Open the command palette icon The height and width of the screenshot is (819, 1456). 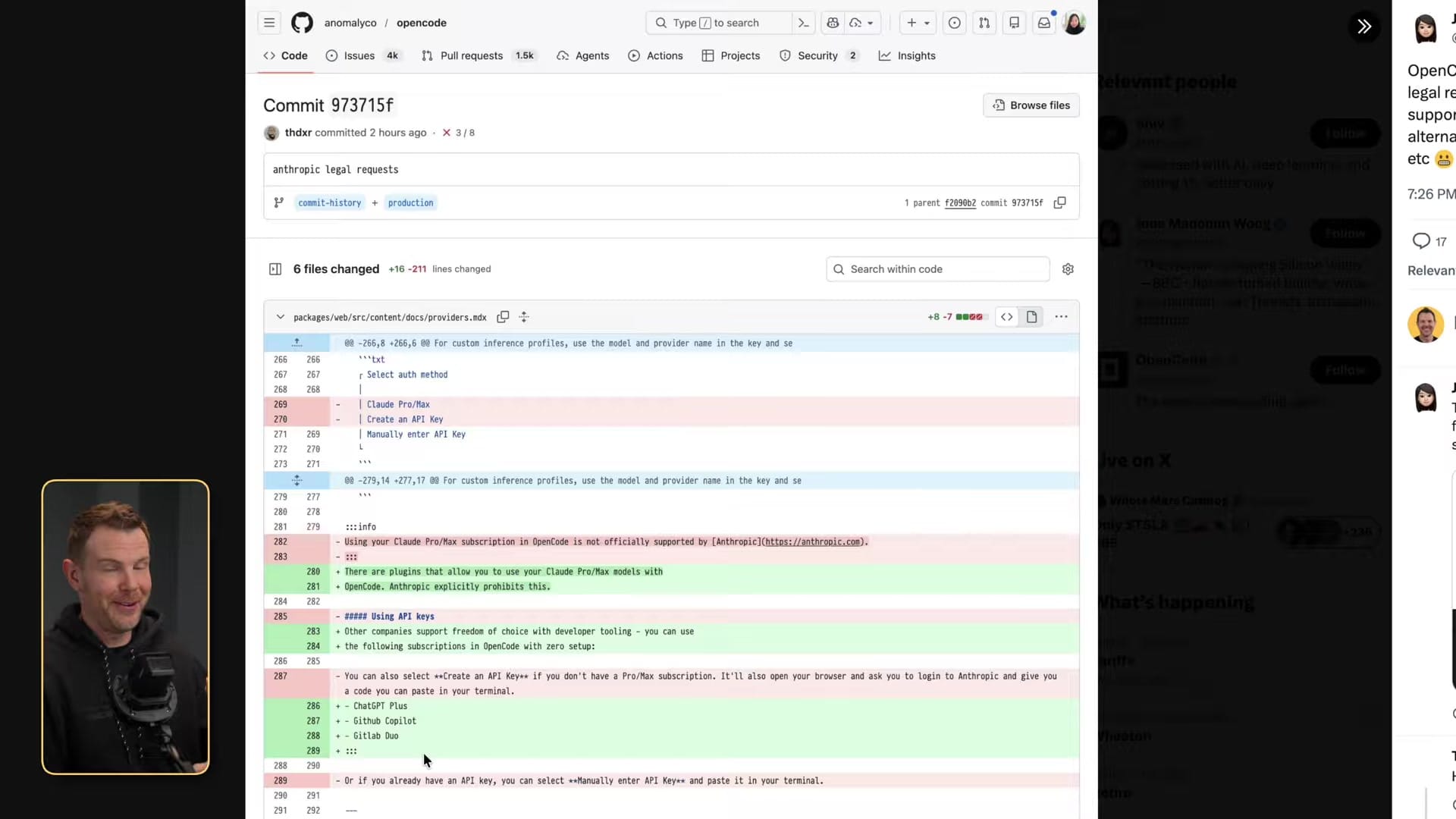pos(803,23)
